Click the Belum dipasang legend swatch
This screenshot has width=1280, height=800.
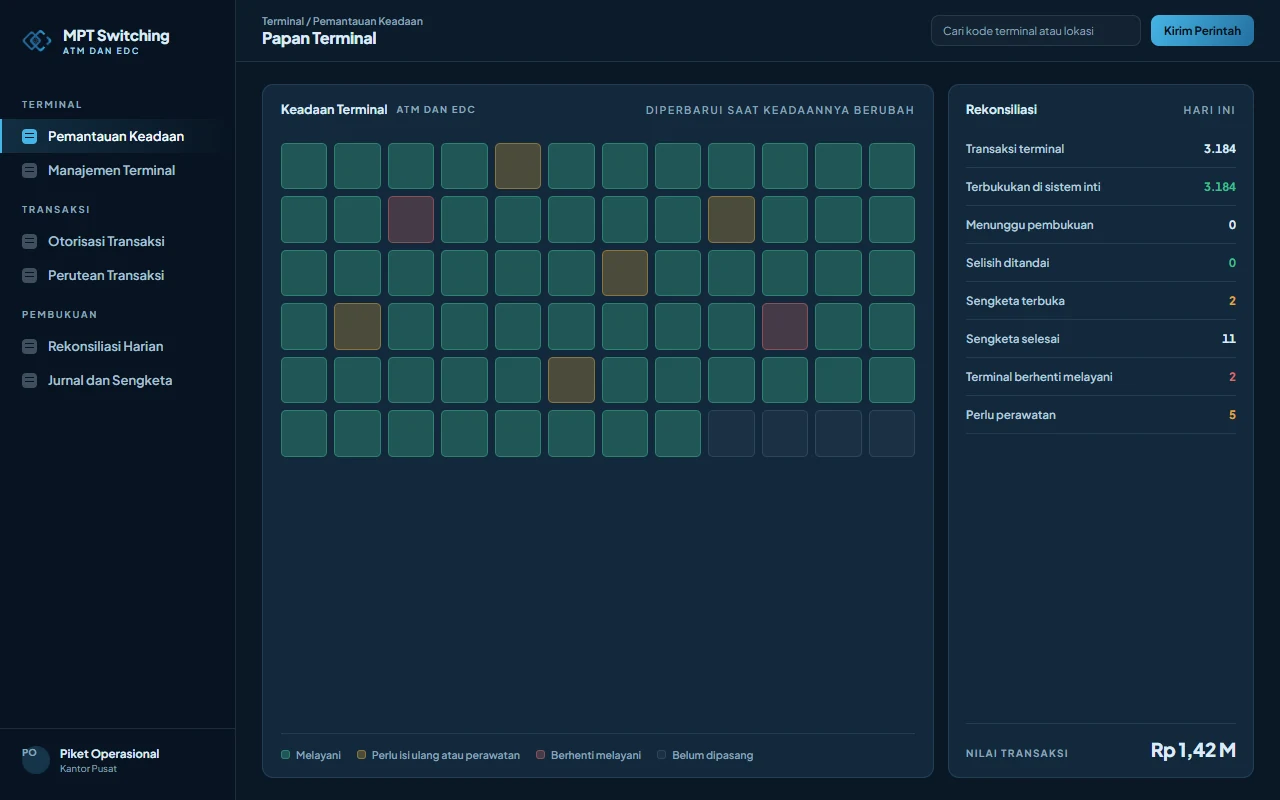662,755
